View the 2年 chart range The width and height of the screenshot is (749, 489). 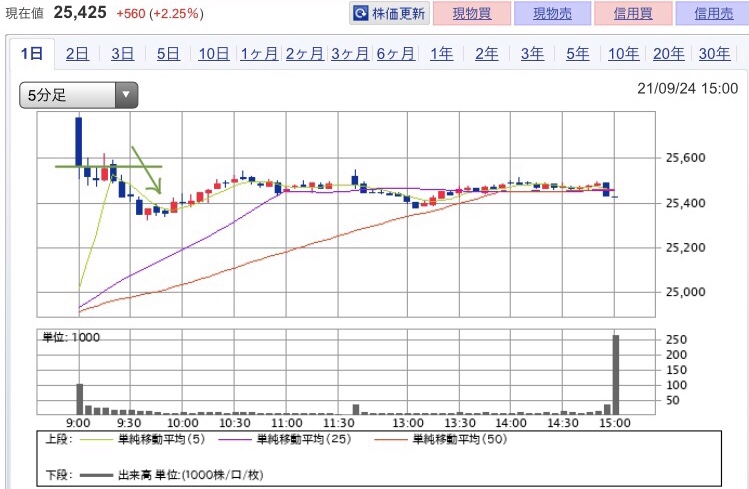coord(487,53)
